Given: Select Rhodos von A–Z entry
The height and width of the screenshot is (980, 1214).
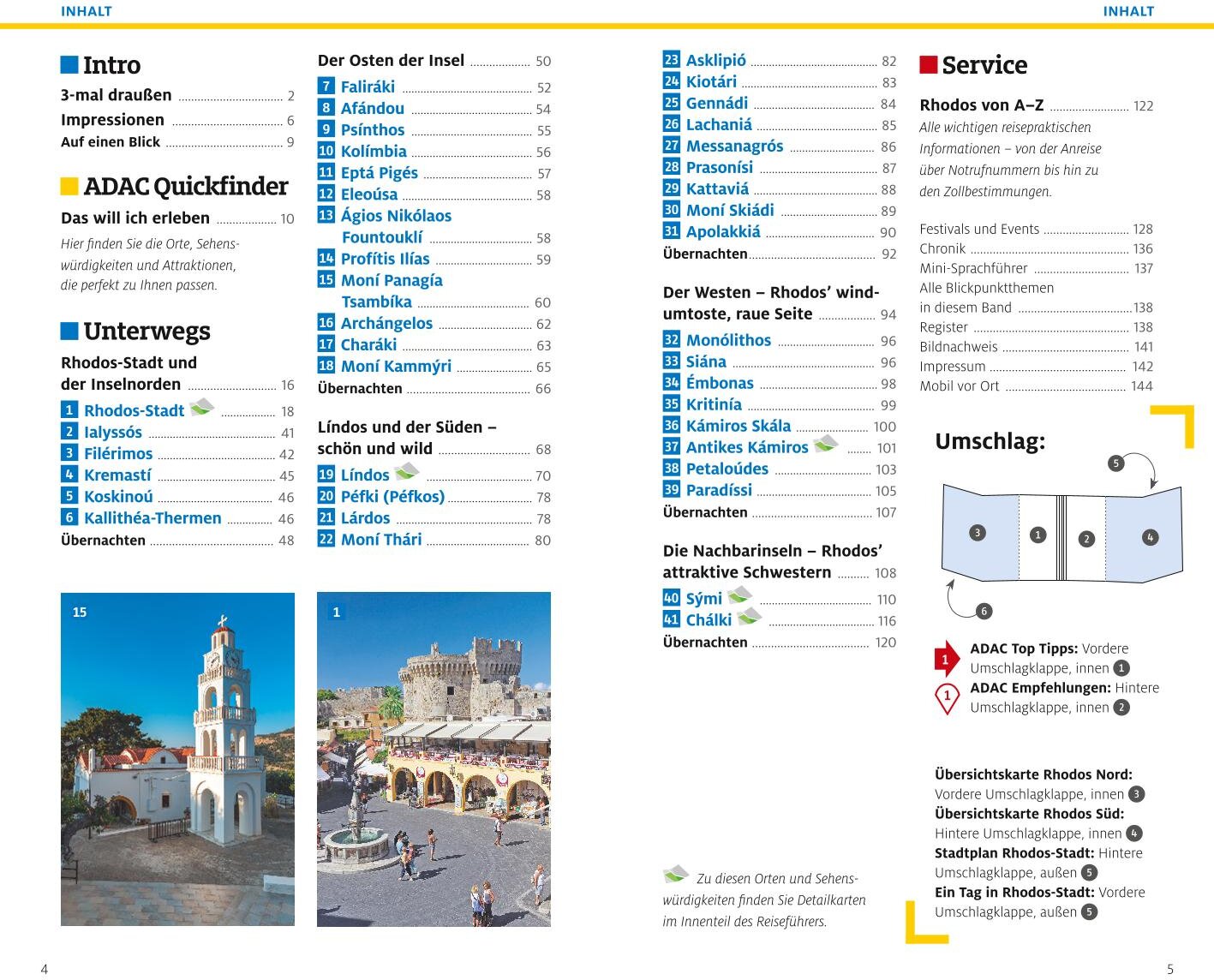Looking at the screenshot, I should tap(1037, 105).
